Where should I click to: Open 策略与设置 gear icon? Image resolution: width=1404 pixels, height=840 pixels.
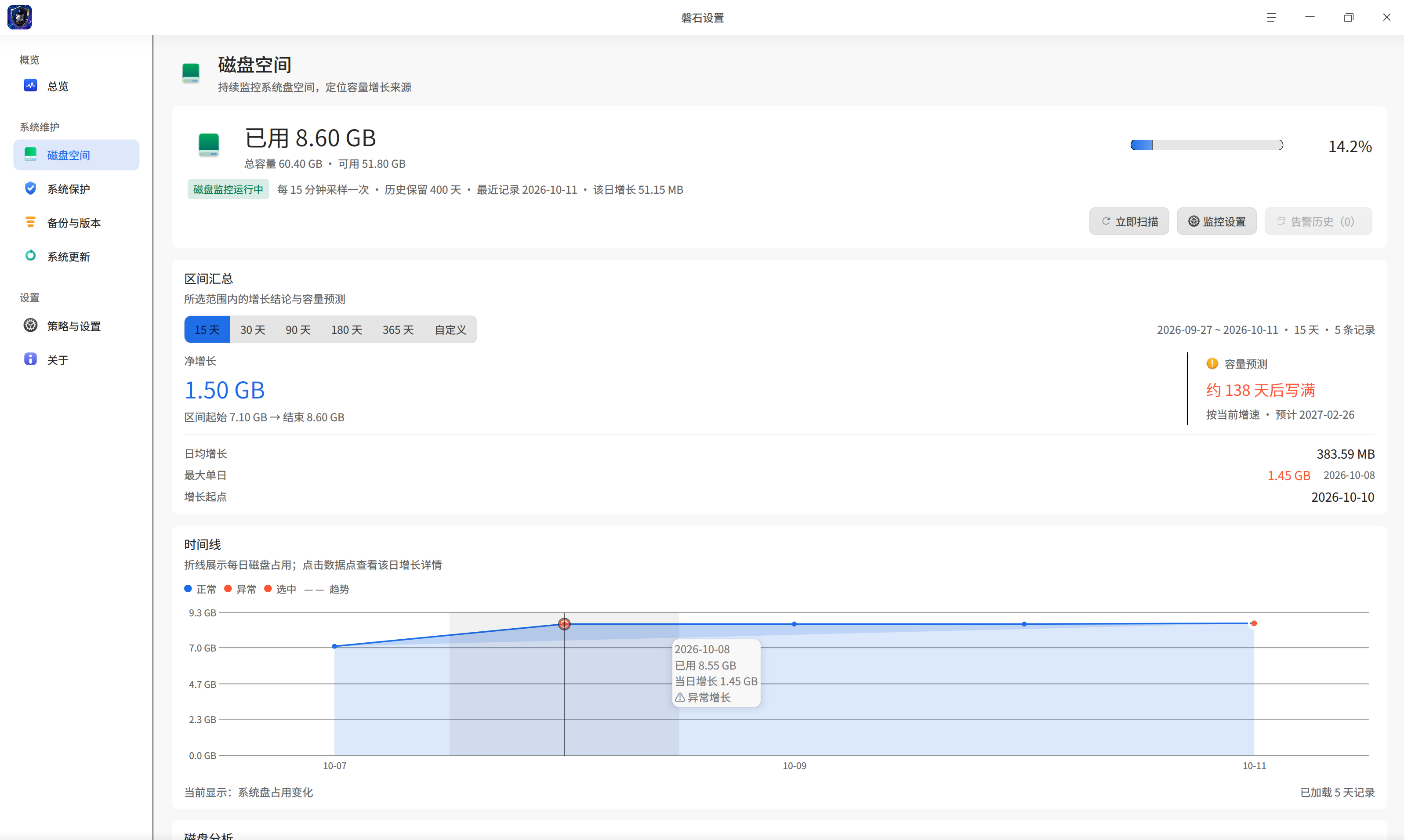click(31, 326)
